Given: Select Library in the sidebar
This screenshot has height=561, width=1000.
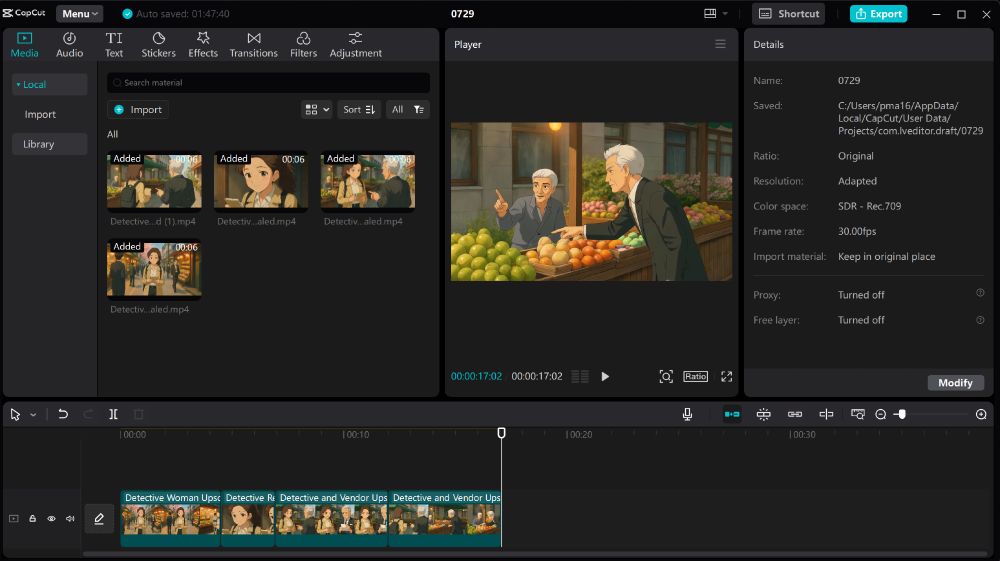Looking at the screenshot, I should coord(49,144).
